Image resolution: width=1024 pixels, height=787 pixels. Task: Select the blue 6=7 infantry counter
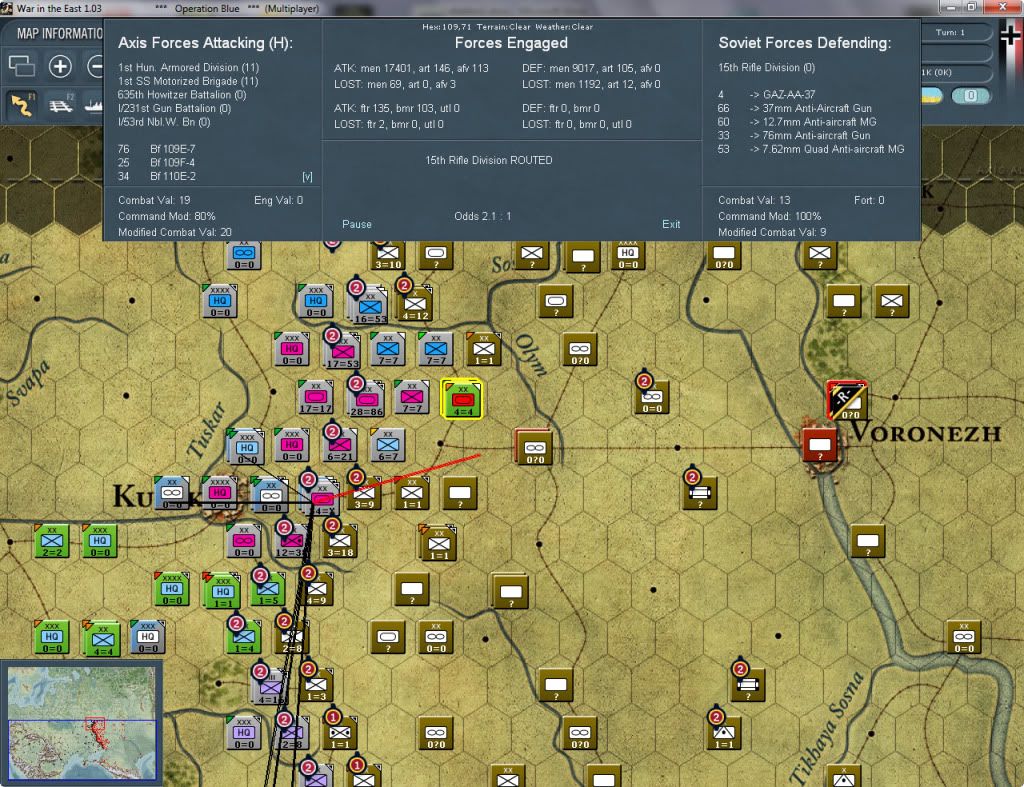click(388, 445)
